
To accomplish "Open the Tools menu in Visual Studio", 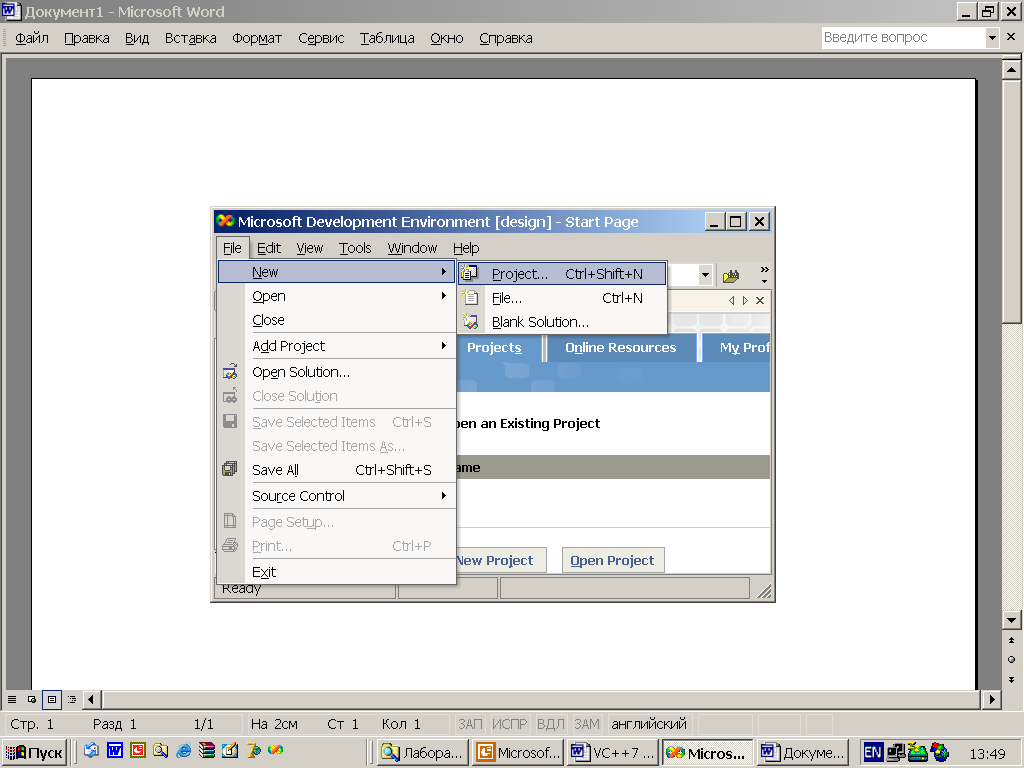I will 355,248.
